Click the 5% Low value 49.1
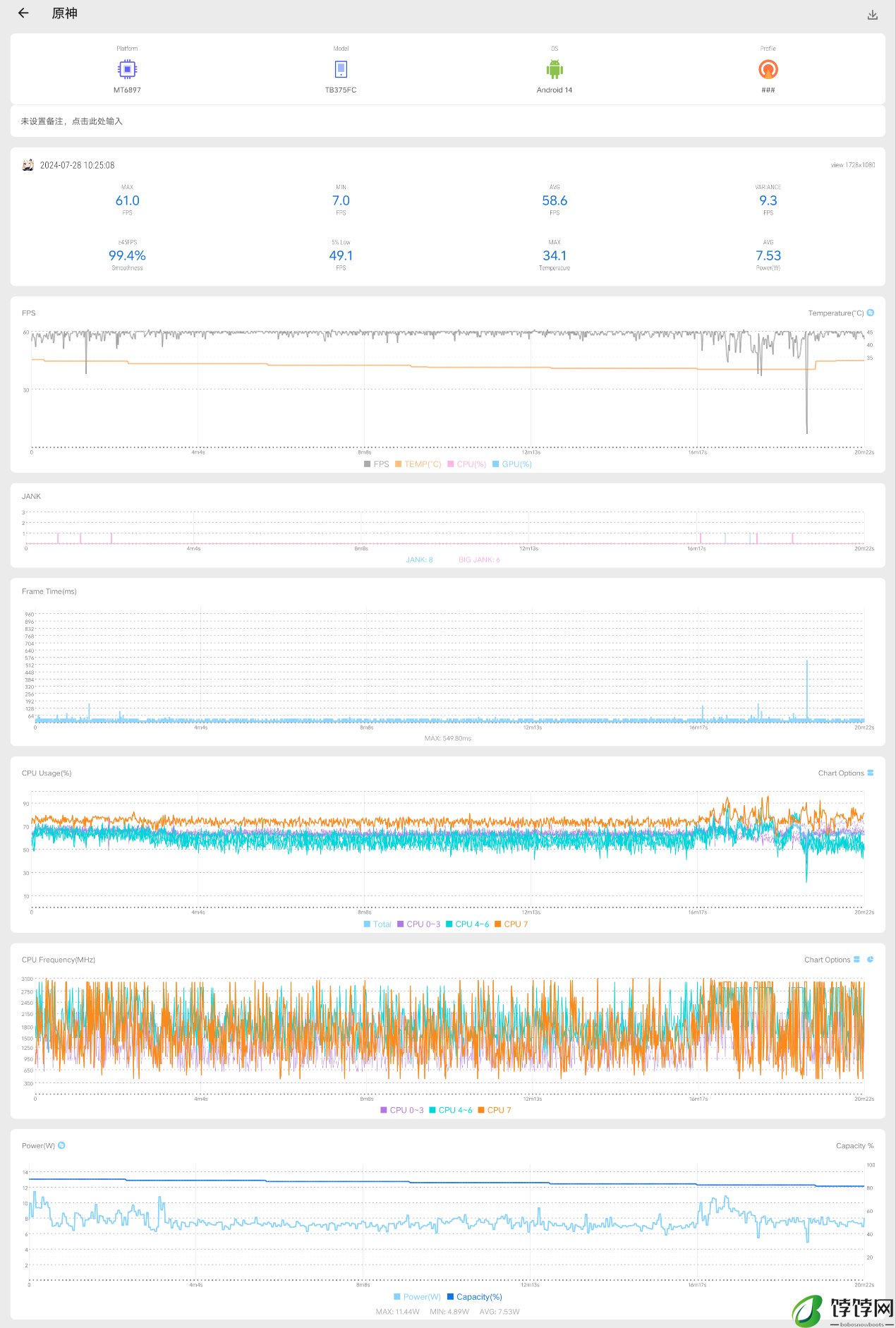896x1328 pixels. coord(341,255)
